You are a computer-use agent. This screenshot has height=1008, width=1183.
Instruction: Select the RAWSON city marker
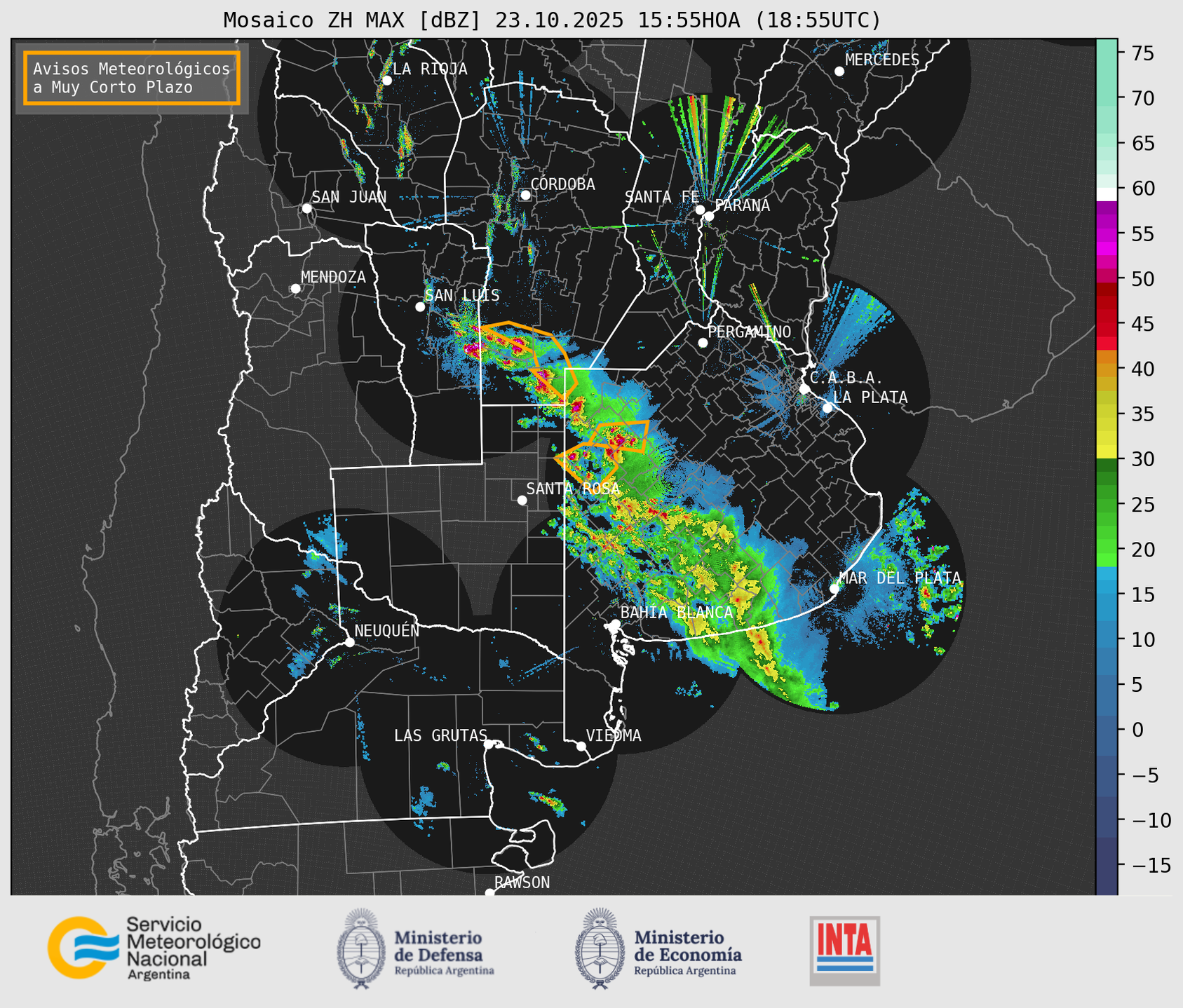click(489, 893)
